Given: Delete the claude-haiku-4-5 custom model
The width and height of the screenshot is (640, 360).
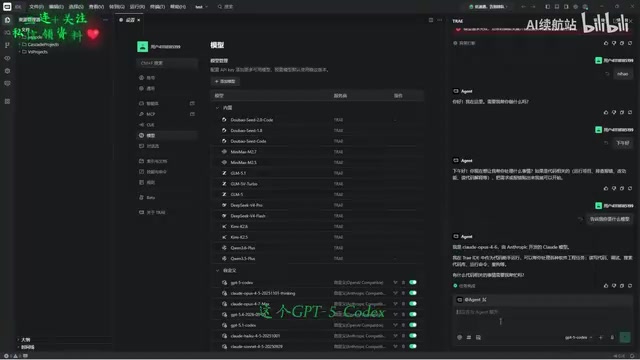Looking at the screenshot, I should click(x=403, y=336).
